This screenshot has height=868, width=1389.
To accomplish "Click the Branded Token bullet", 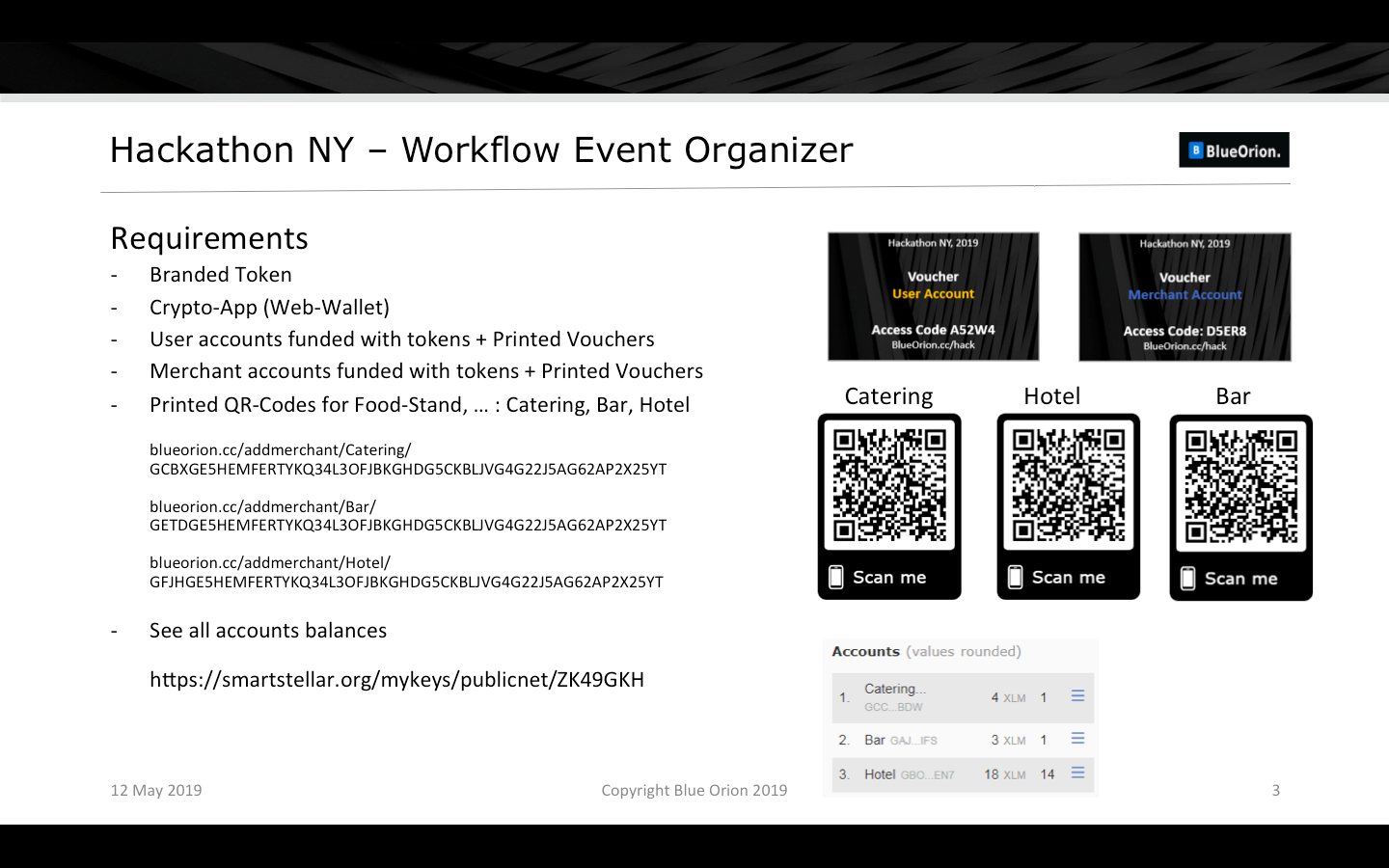I will (x=221, y=275).
